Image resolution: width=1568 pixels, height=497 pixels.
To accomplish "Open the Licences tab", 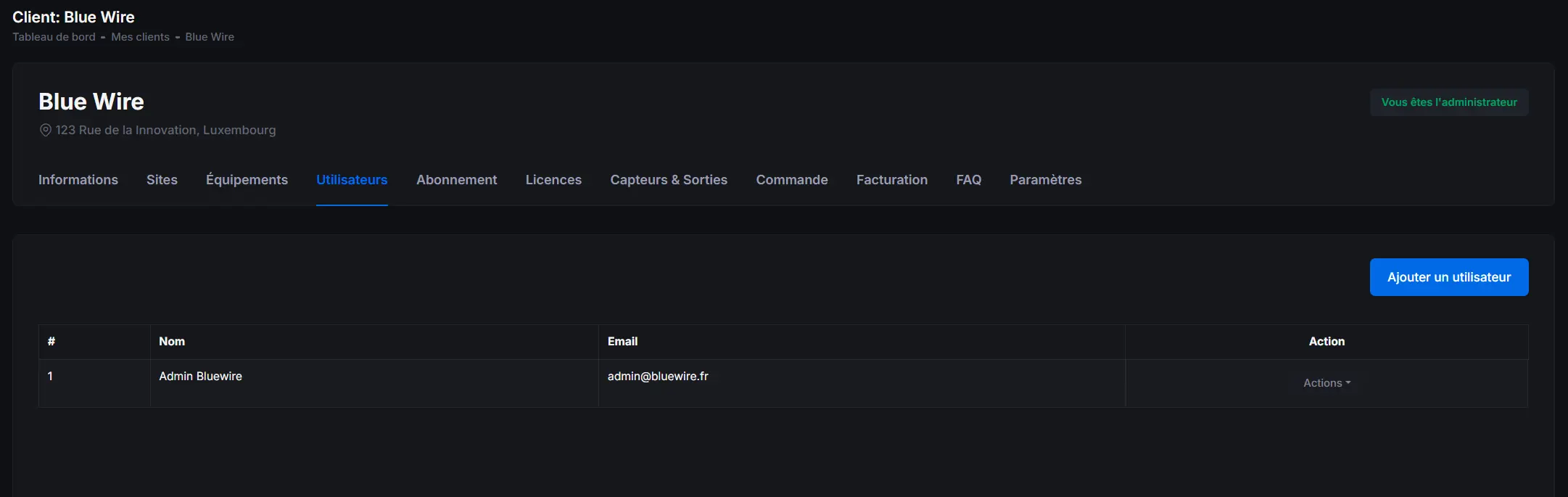I will coord(553,180).
